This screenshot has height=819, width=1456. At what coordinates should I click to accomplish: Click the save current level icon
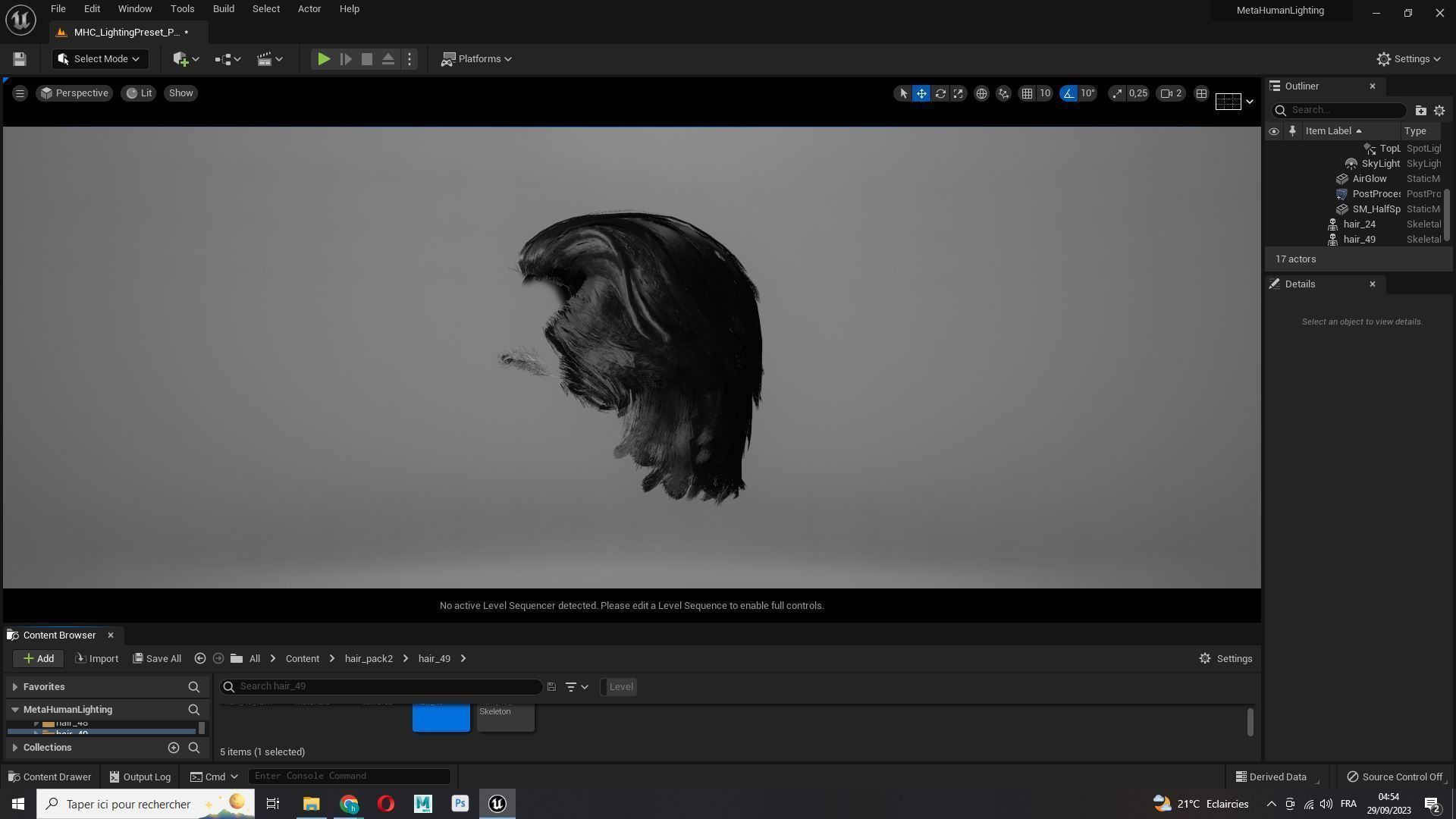(x=20, y=59)
